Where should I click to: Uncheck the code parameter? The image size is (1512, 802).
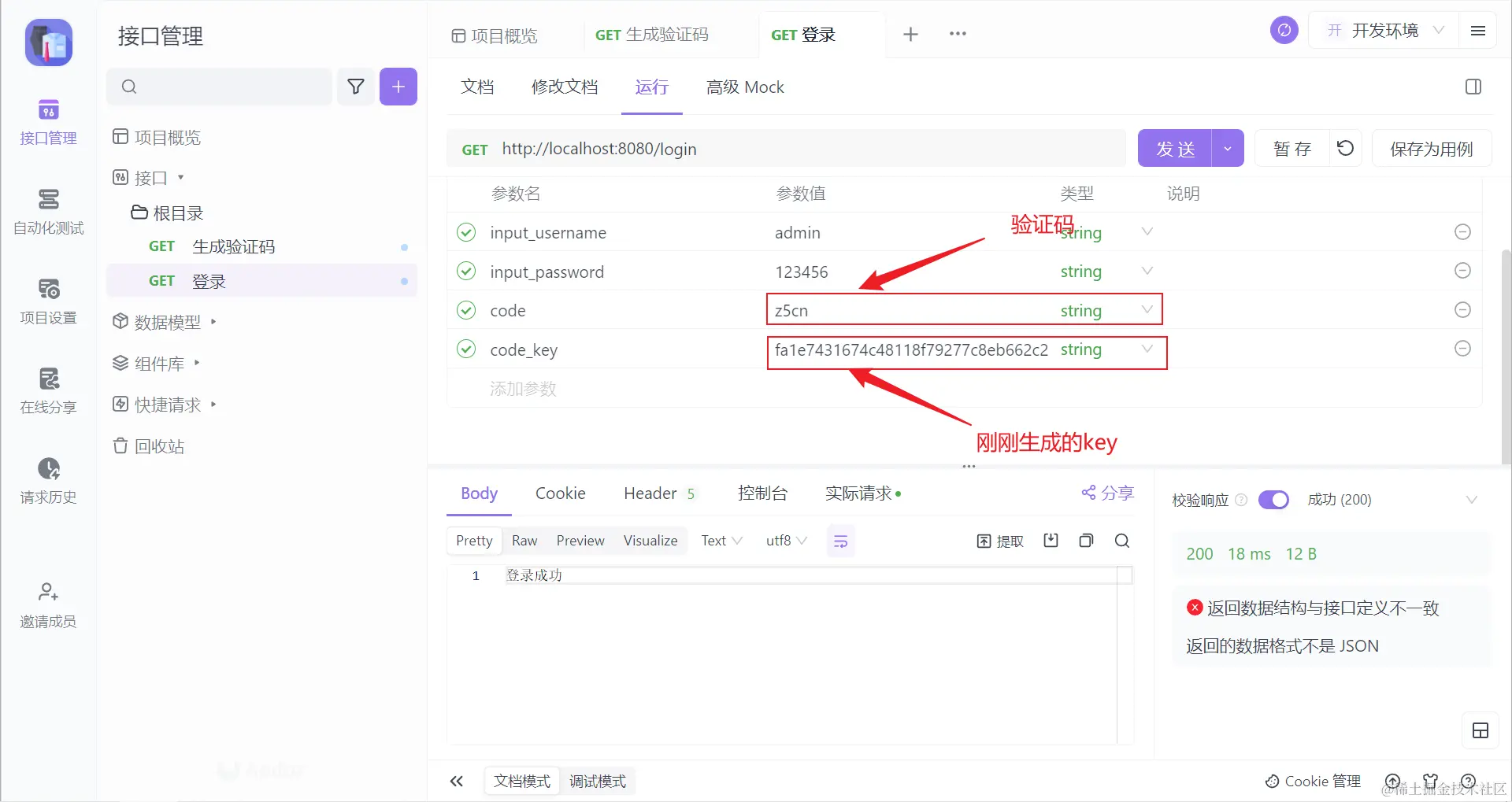tap(466, 310)
